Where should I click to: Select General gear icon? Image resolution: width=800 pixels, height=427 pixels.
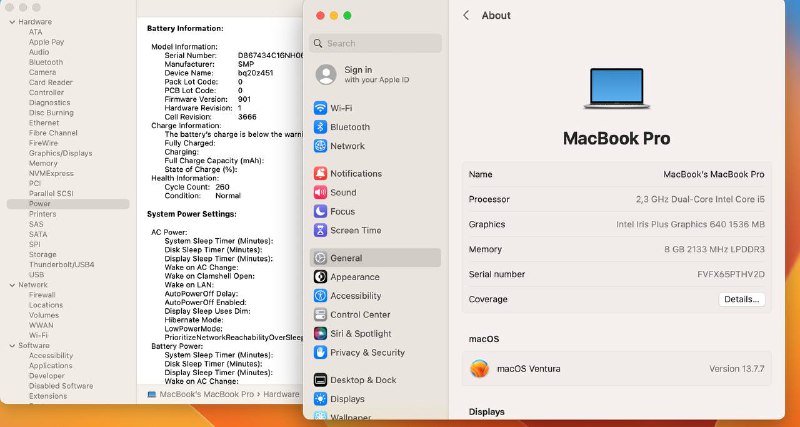coord(320,258)
